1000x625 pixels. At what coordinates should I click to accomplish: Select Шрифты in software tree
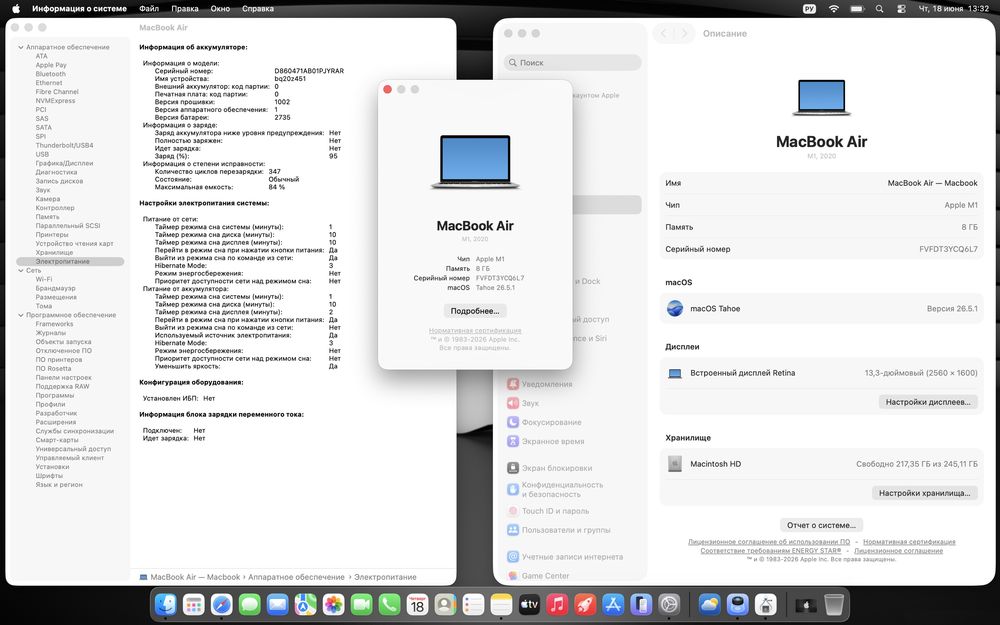pyautogui.click(x=49, y=476)
